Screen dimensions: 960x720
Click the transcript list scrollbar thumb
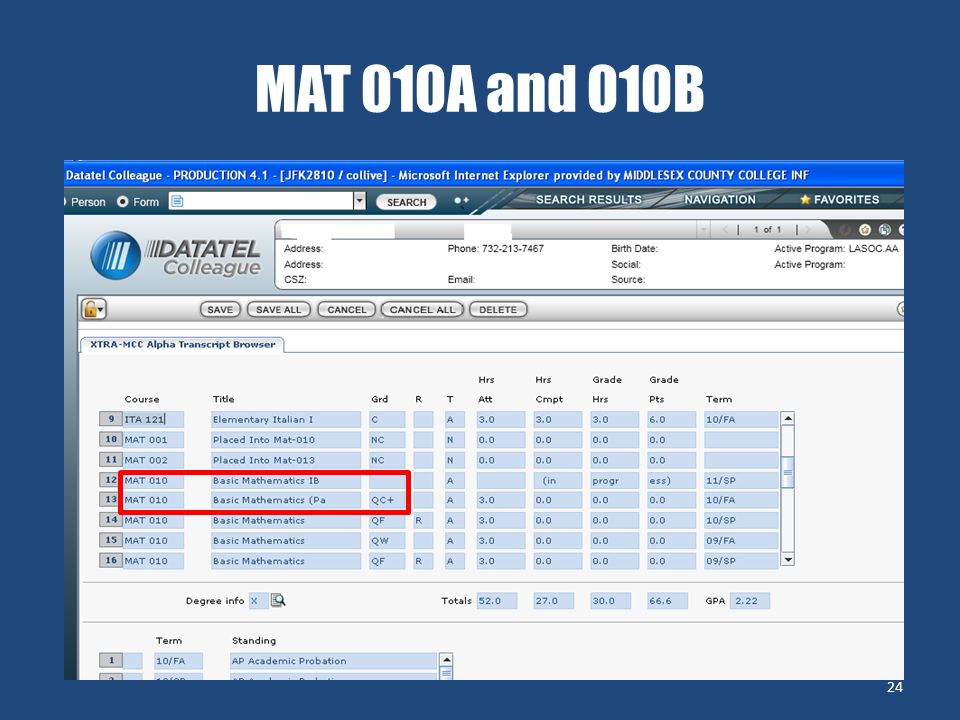click(788, 472)
